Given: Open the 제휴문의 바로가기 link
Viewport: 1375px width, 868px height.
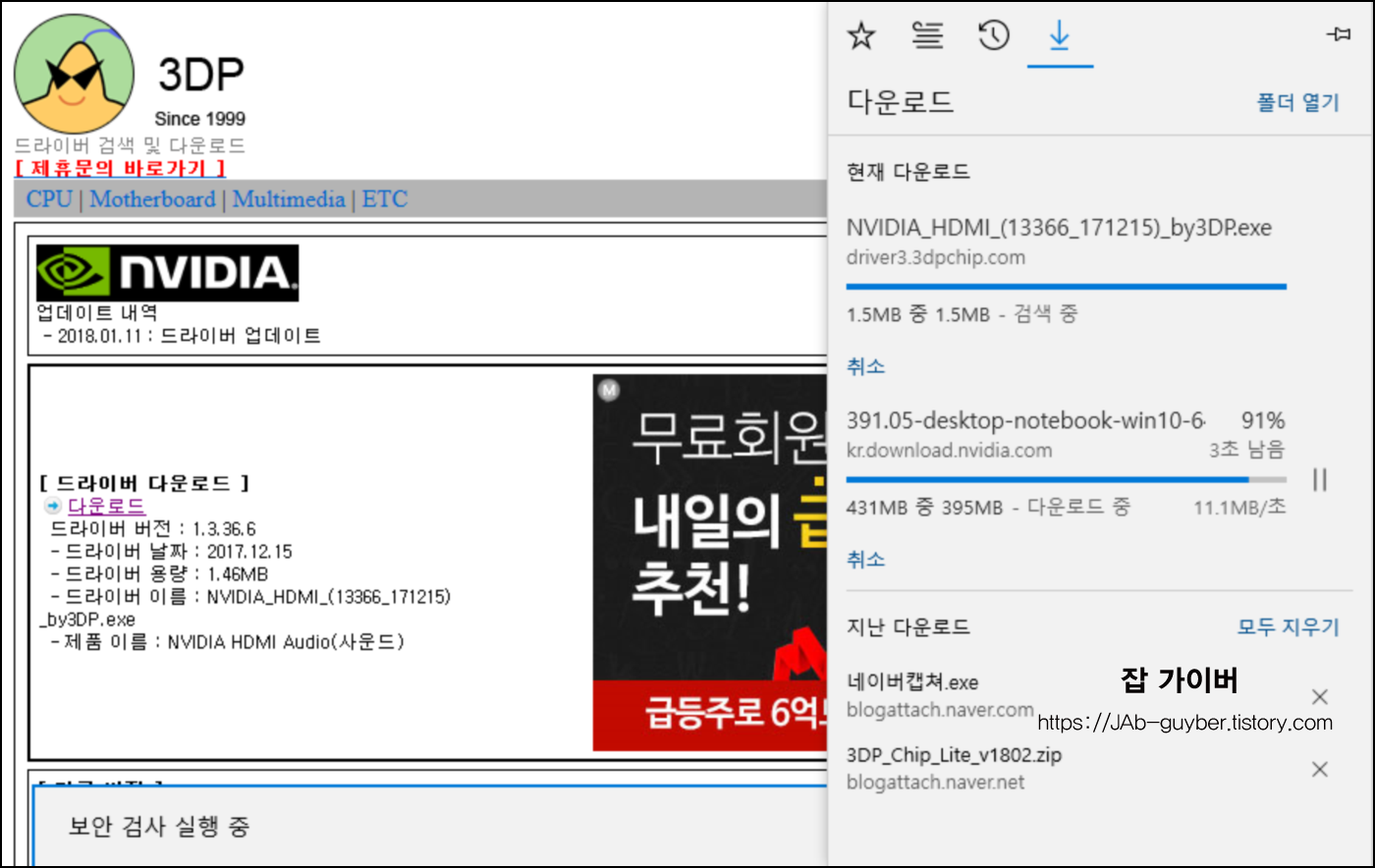Looking at the screenshot, I should (x=121, y=168).
